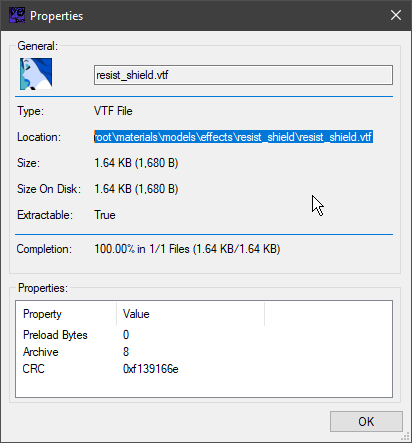Click the VTF file thumbnail icon
This screenshot has width=412, height=443.
(x=36, y=74)
